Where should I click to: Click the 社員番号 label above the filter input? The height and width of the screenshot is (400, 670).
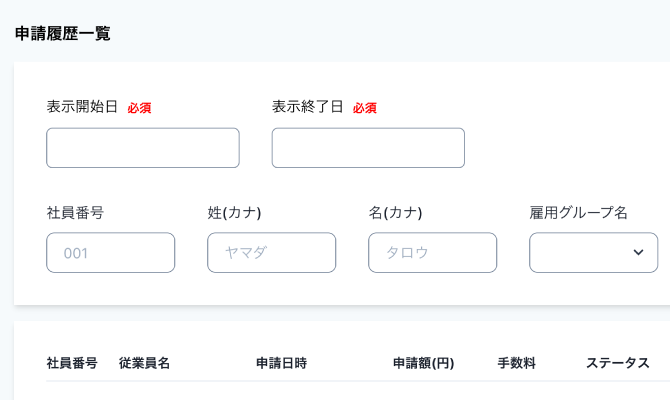[75, 212]
